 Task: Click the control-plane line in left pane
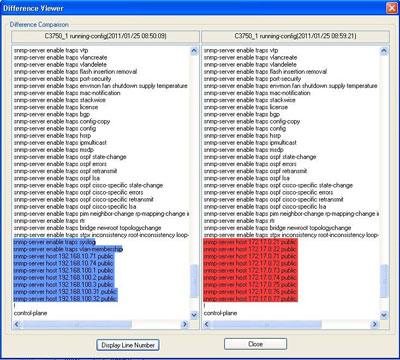coord(30,313)
